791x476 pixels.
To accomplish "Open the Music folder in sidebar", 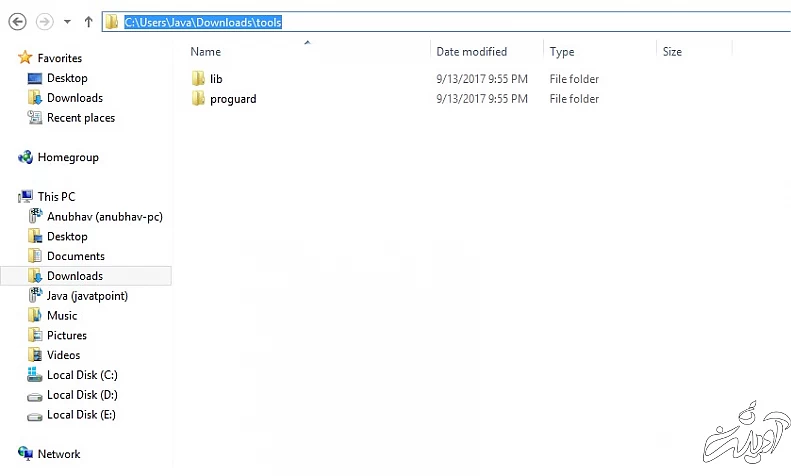I will point(62,315).
